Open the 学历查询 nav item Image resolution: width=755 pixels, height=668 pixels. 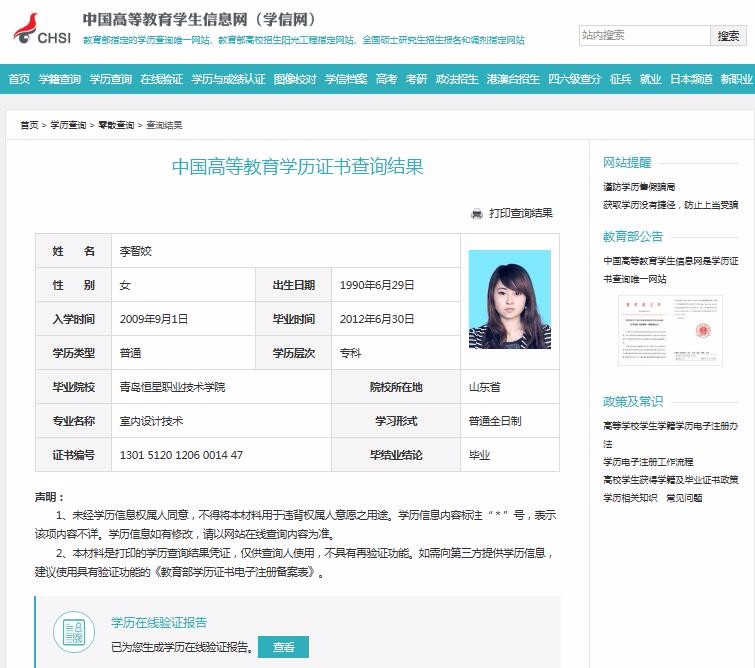tap(111, 79)
